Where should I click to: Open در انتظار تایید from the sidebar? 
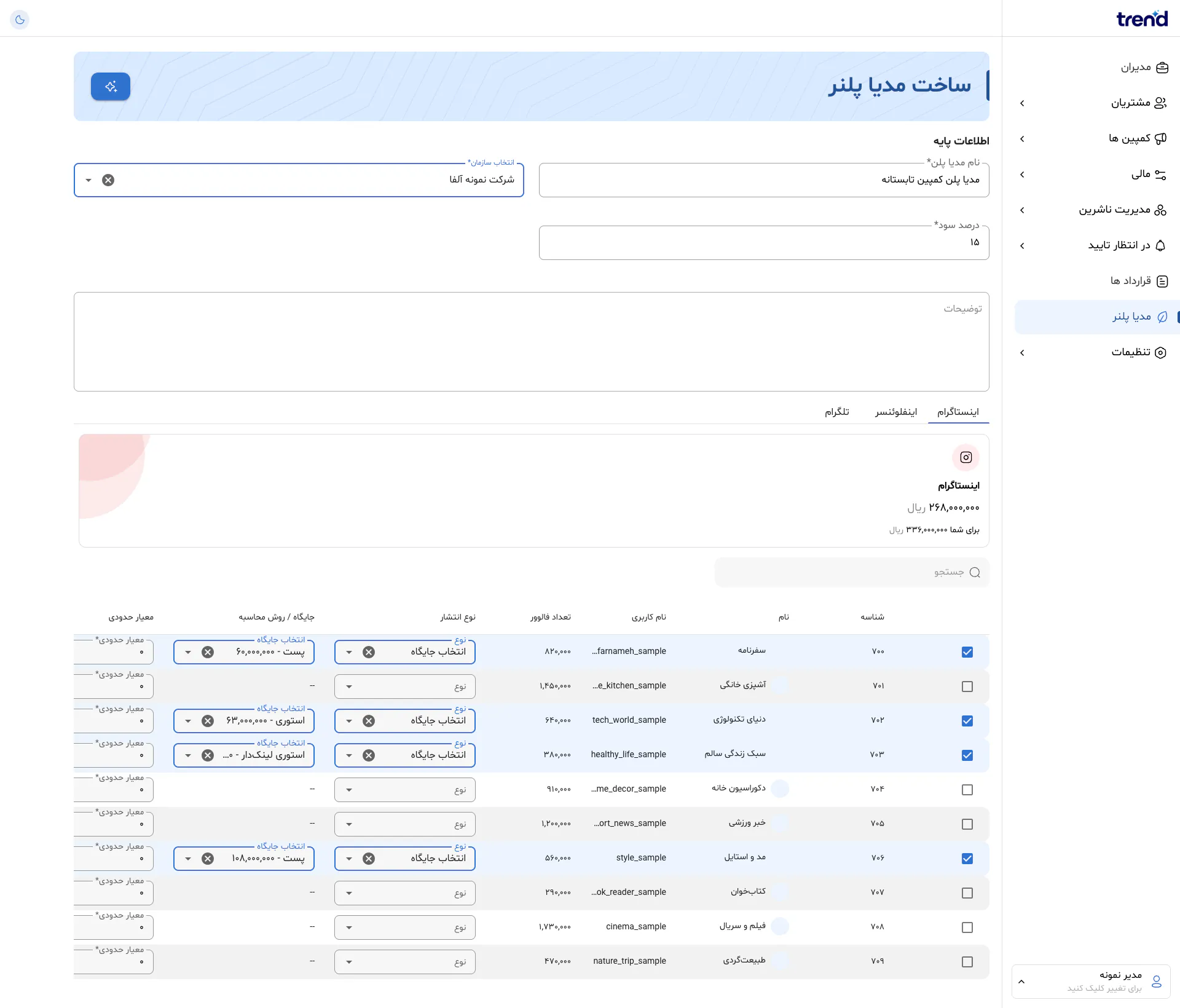(1097, 245)
